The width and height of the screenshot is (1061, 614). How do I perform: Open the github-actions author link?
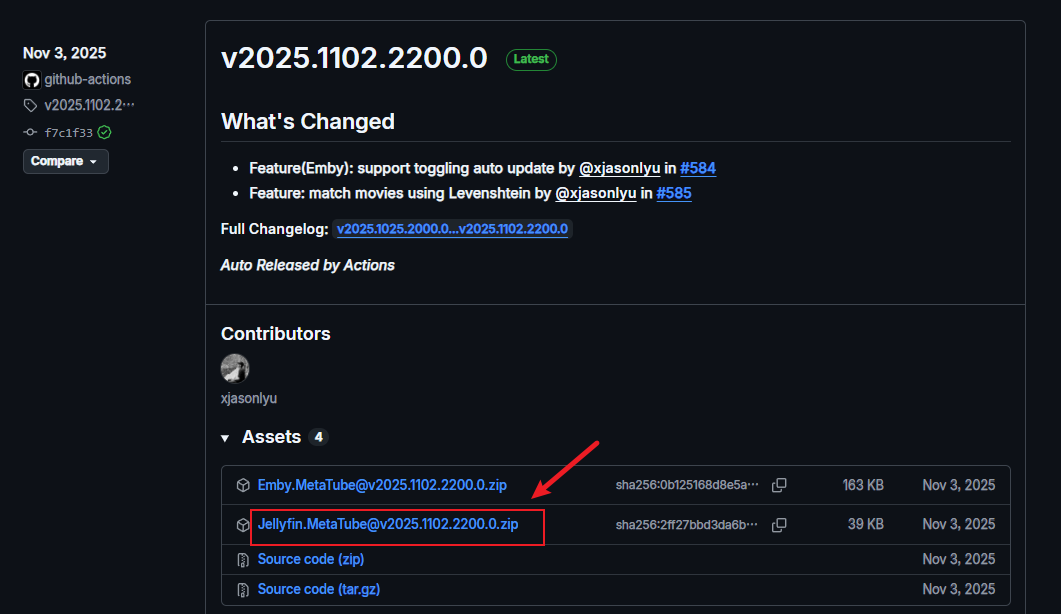coord(87,79)
